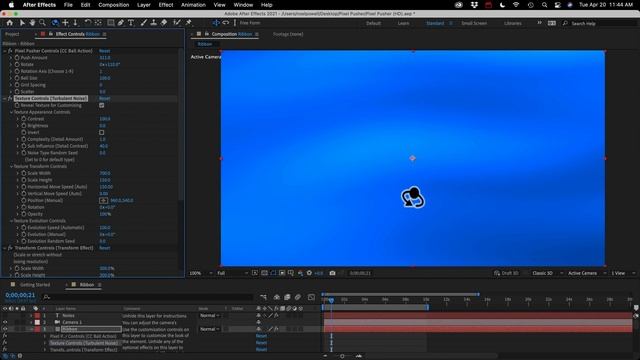Click the timeline current-time indicator
The height and width of the screenshot is (360, 640).
coord(331,300)
